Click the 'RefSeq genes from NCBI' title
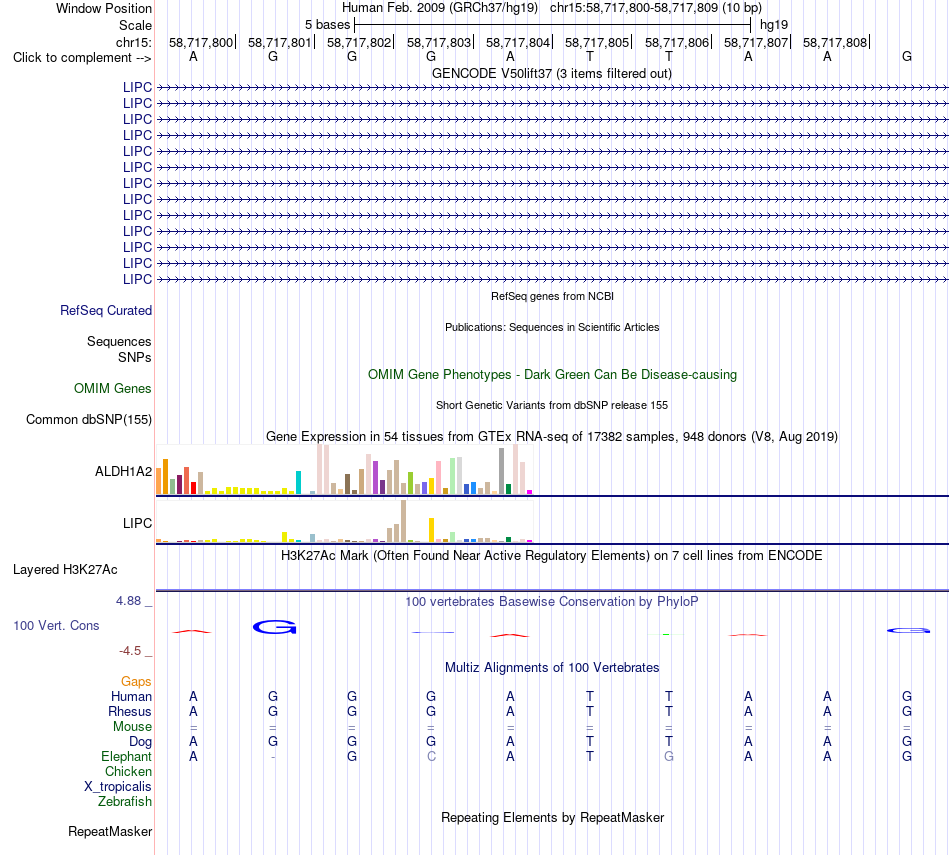Image resolution: width=950 pixels, height=855 pixels. pos(552,296)
